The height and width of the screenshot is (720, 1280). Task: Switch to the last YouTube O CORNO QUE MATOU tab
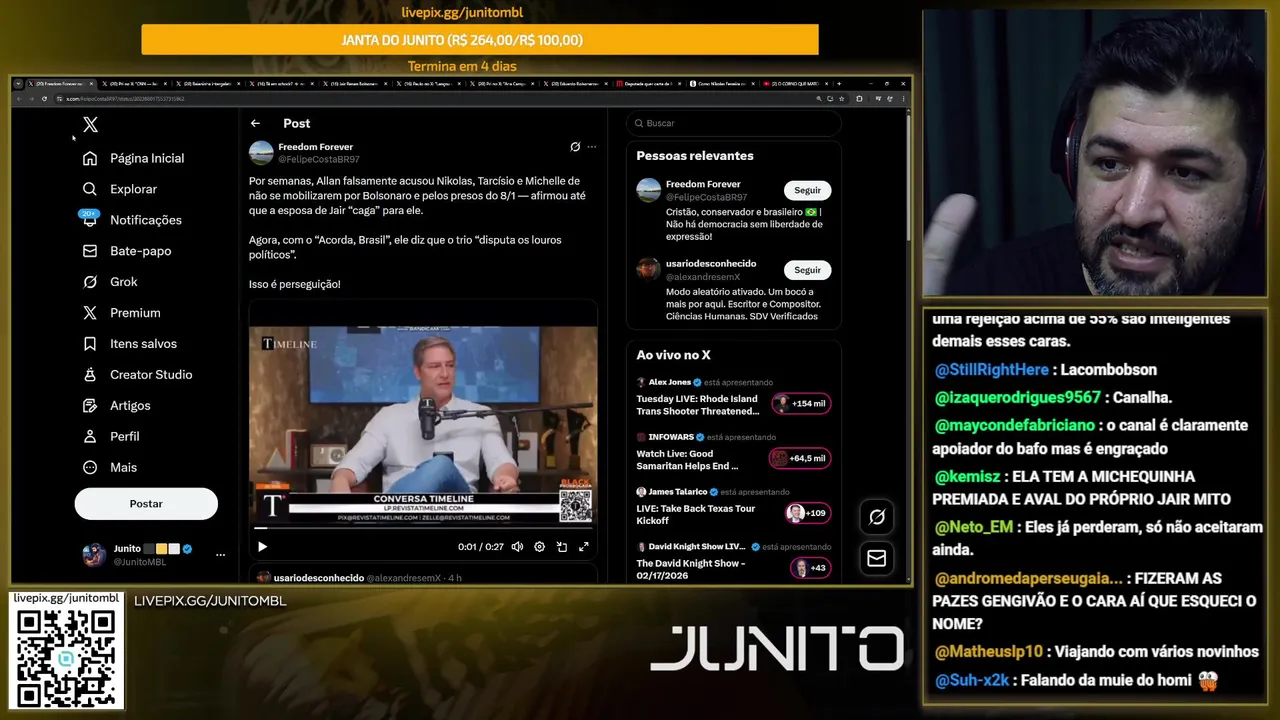(x=794, y=84)
